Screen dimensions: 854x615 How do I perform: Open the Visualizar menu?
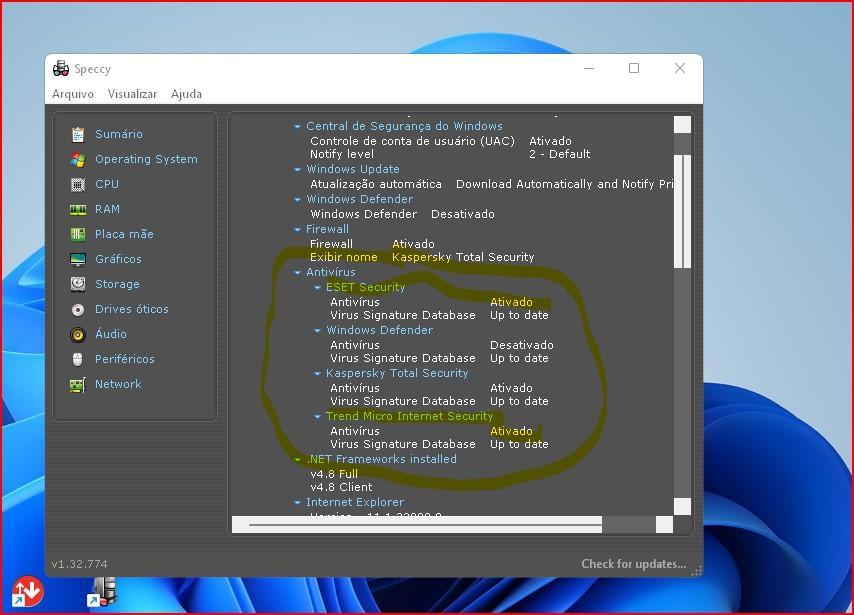pyautogui.click(x=132, y=94)
